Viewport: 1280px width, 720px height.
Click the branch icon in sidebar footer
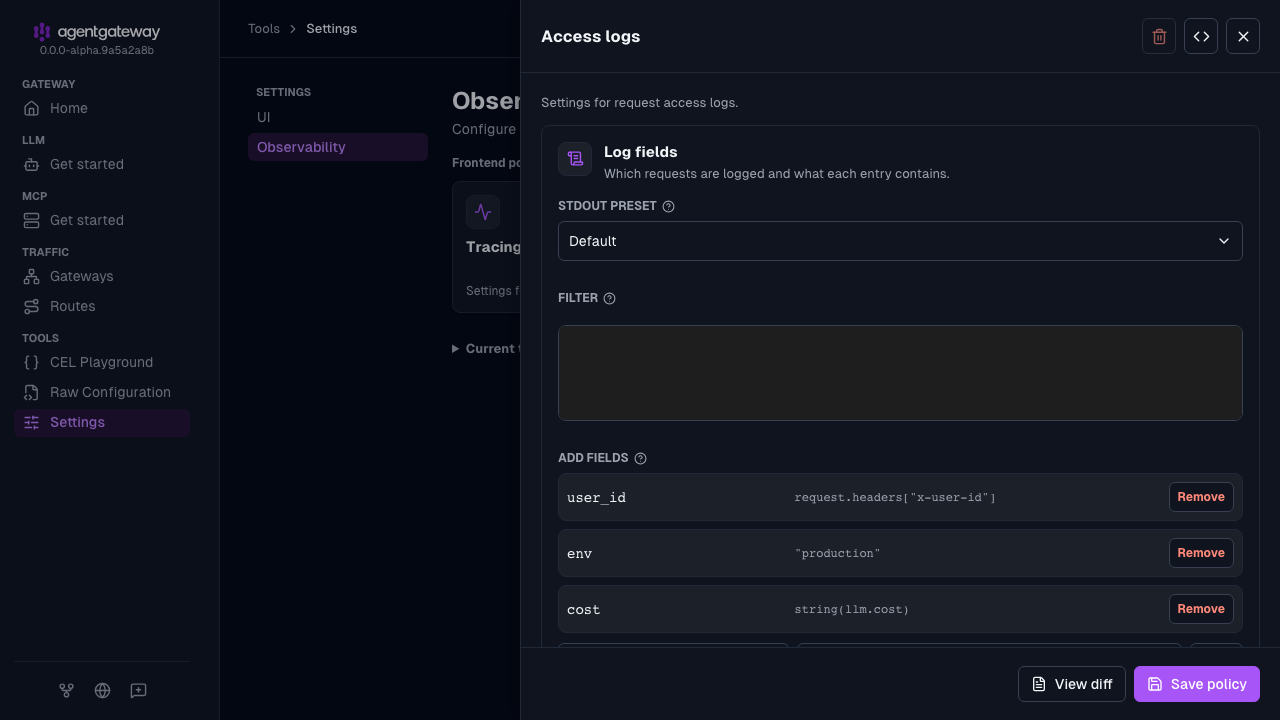pyautogui.click(x=66, y=690)
